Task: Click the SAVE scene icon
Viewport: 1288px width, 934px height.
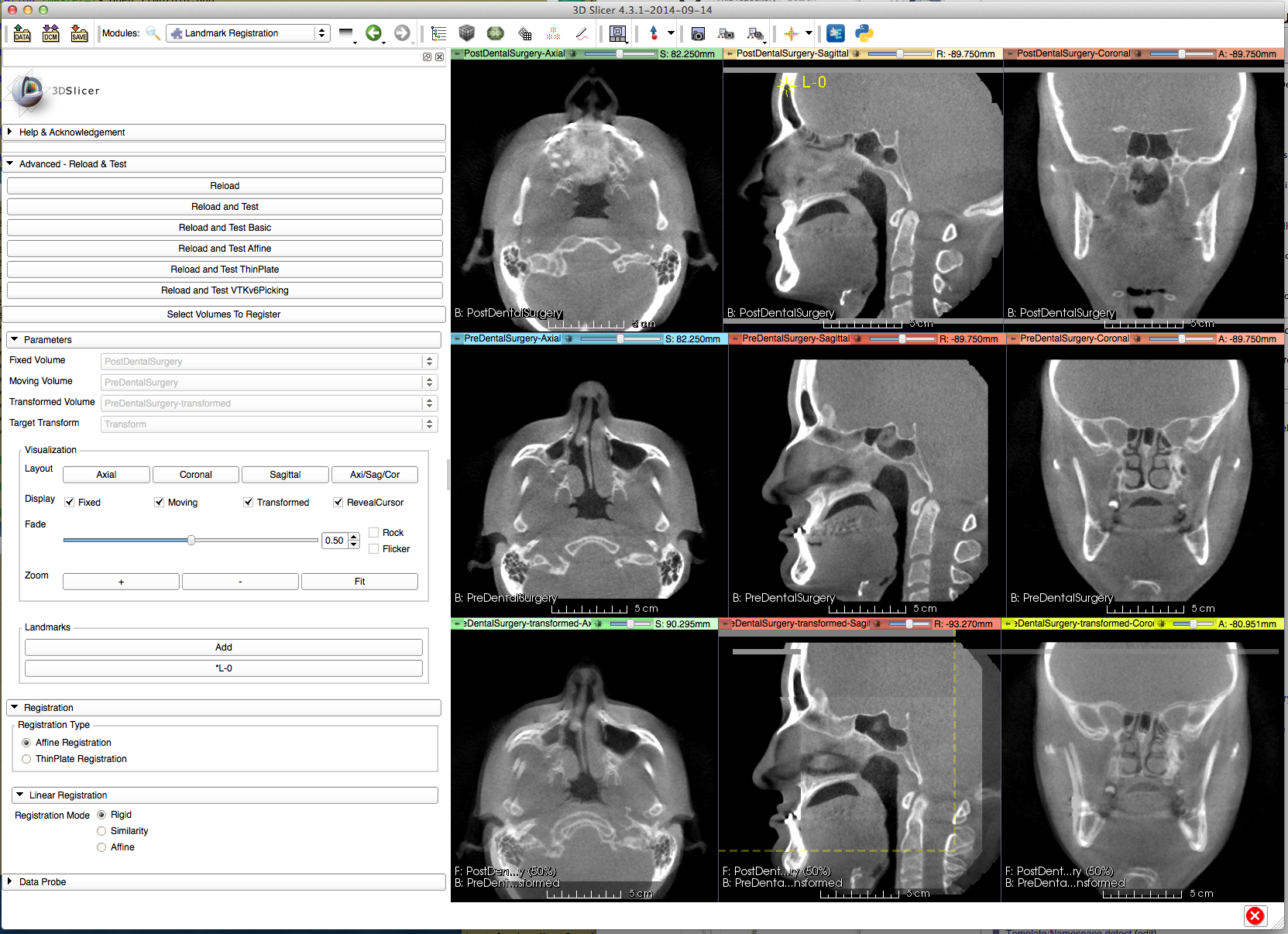Action: point(79,33)
